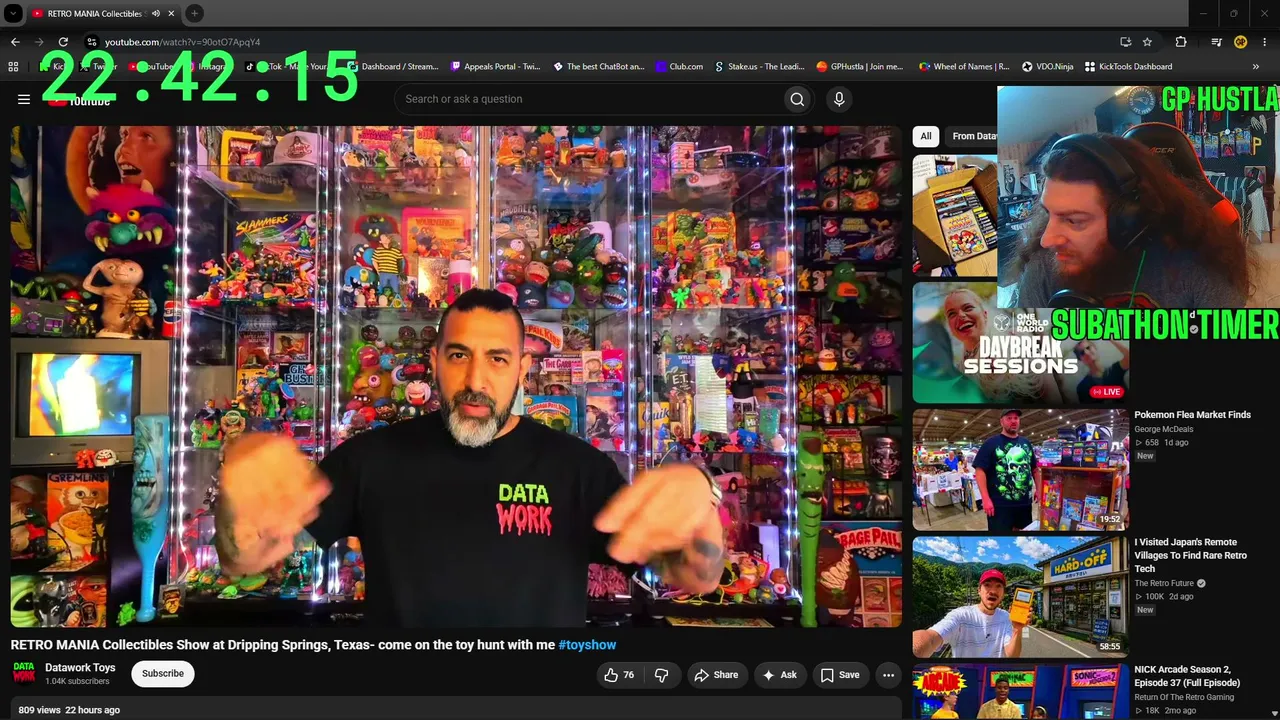Image resolution: width=1280 pixels, height=720 pixels.
Task: Save the video to a playlist
Action: 840,675
